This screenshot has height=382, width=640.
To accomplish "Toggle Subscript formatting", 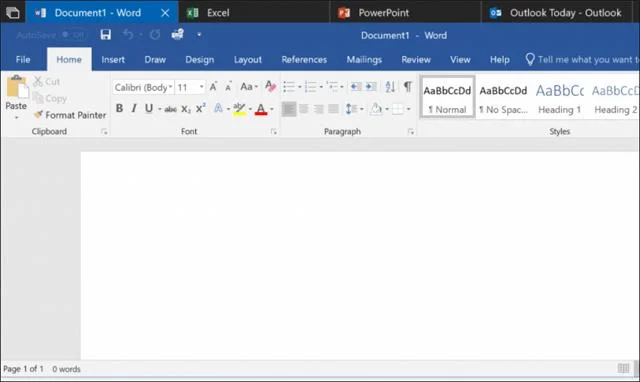I will point(186,109).
